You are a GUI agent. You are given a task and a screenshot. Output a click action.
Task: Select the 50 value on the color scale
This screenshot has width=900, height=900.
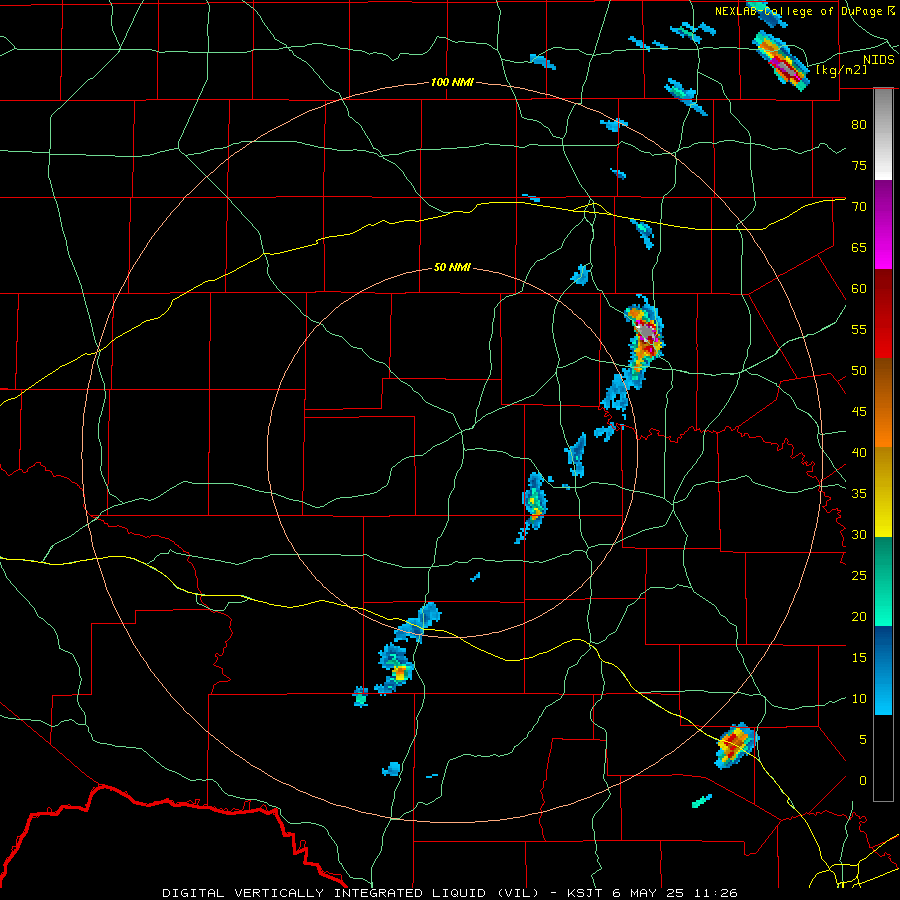pyautogui.click(x=859, y=371)
